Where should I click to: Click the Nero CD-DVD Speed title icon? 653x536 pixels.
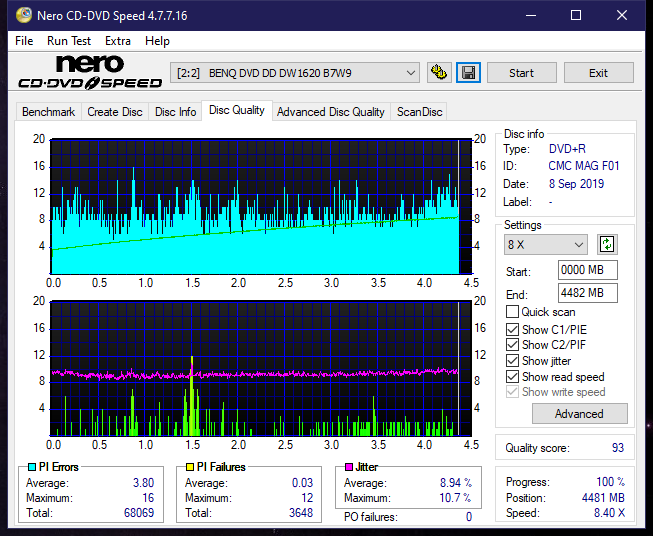(x=24, y=15)
